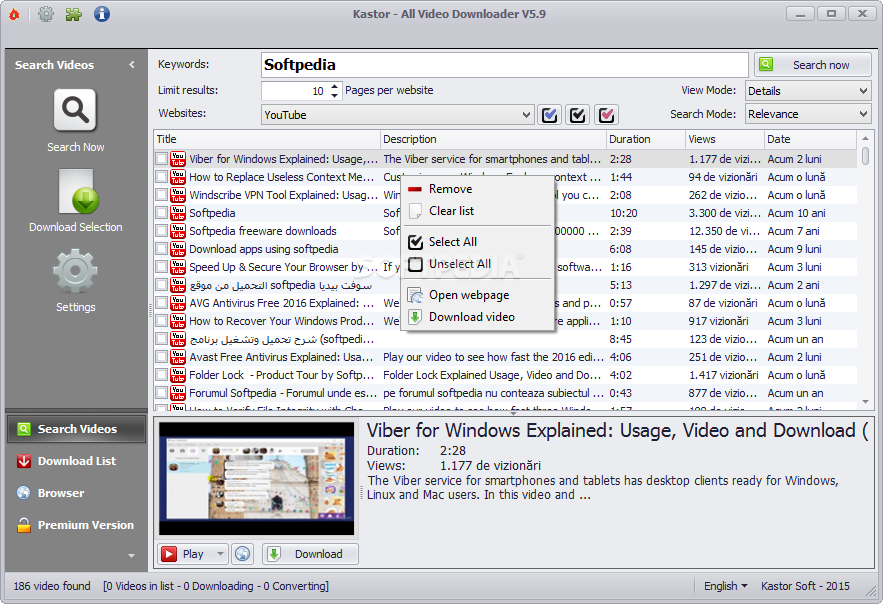Screen dimensions: 883x604
Task: Decrease the Limit results value
Action: 335,96
